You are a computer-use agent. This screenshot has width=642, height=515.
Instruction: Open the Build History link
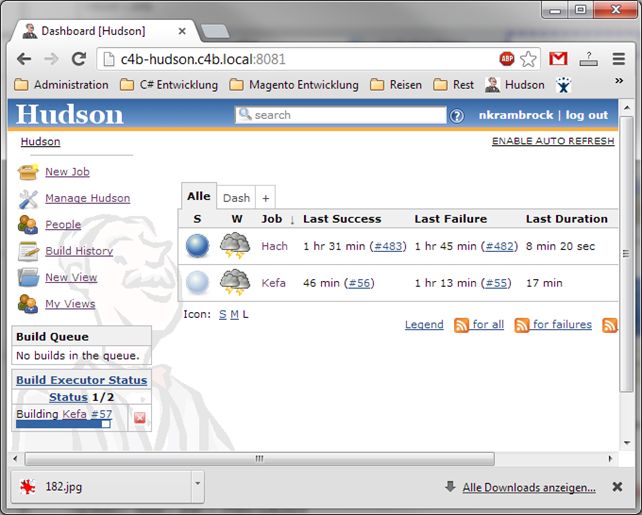click(79, 251)
